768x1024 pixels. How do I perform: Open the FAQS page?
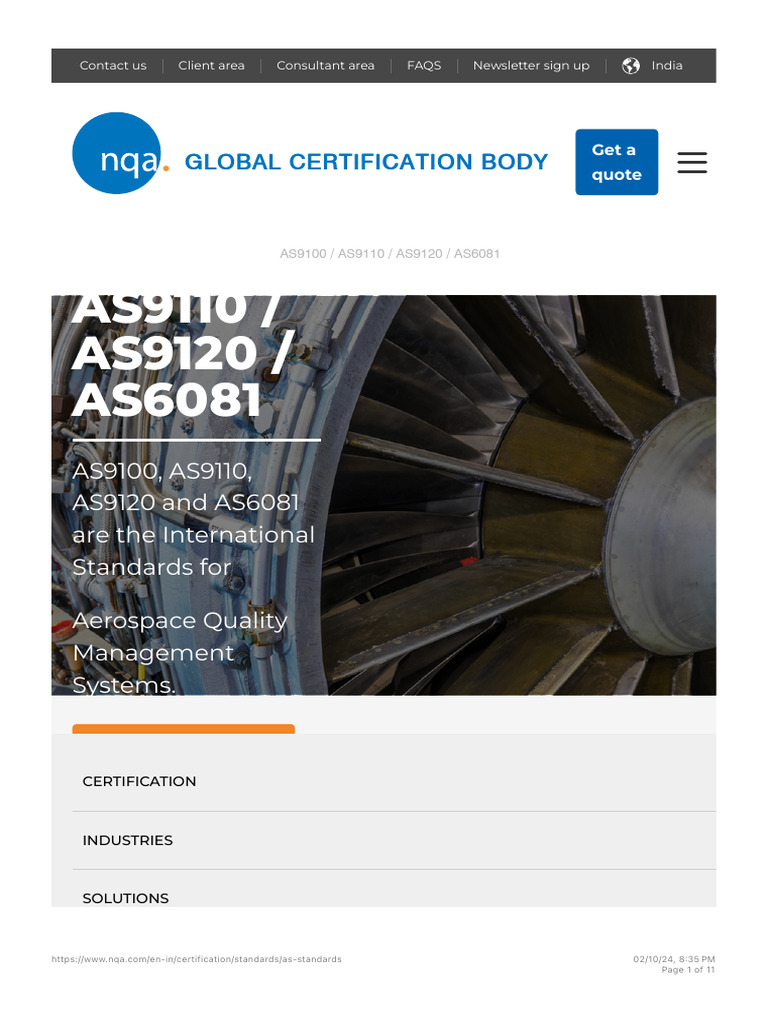(x=424, y=65)
